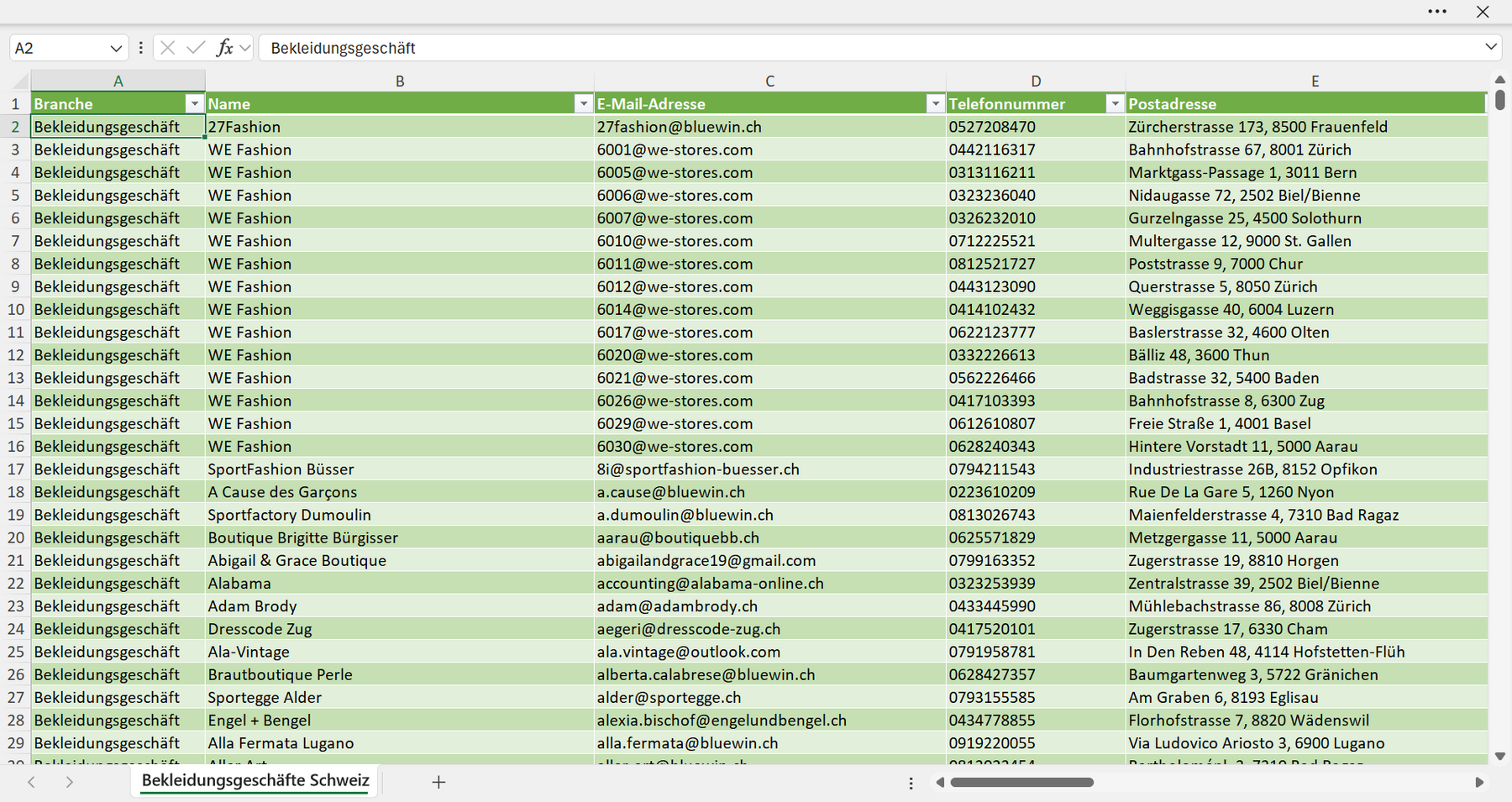Open the E-Mail-Adresse filter dropdown

tap(936, 103)
